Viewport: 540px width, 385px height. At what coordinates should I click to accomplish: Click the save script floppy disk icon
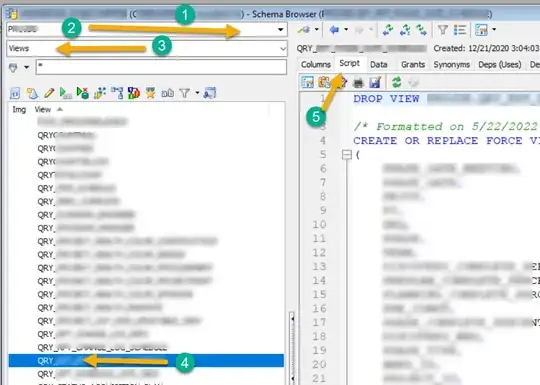tap(375, 82)
